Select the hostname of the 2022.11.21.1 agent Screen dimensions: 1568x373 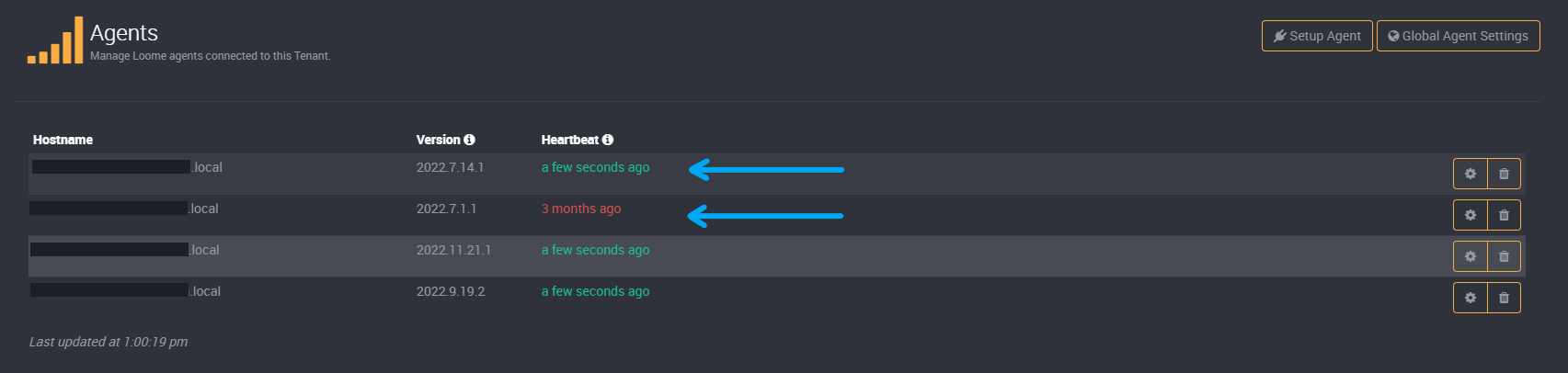(125, 250)
